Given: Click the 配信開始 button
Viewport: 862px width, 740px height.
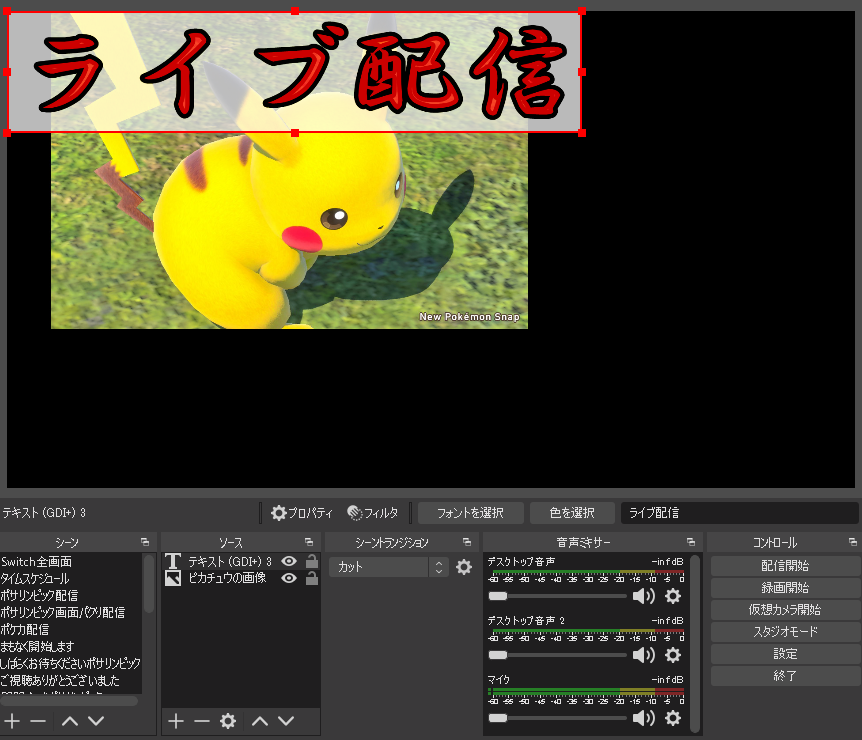Looking at the screenshot, I should tap(785, 566).
